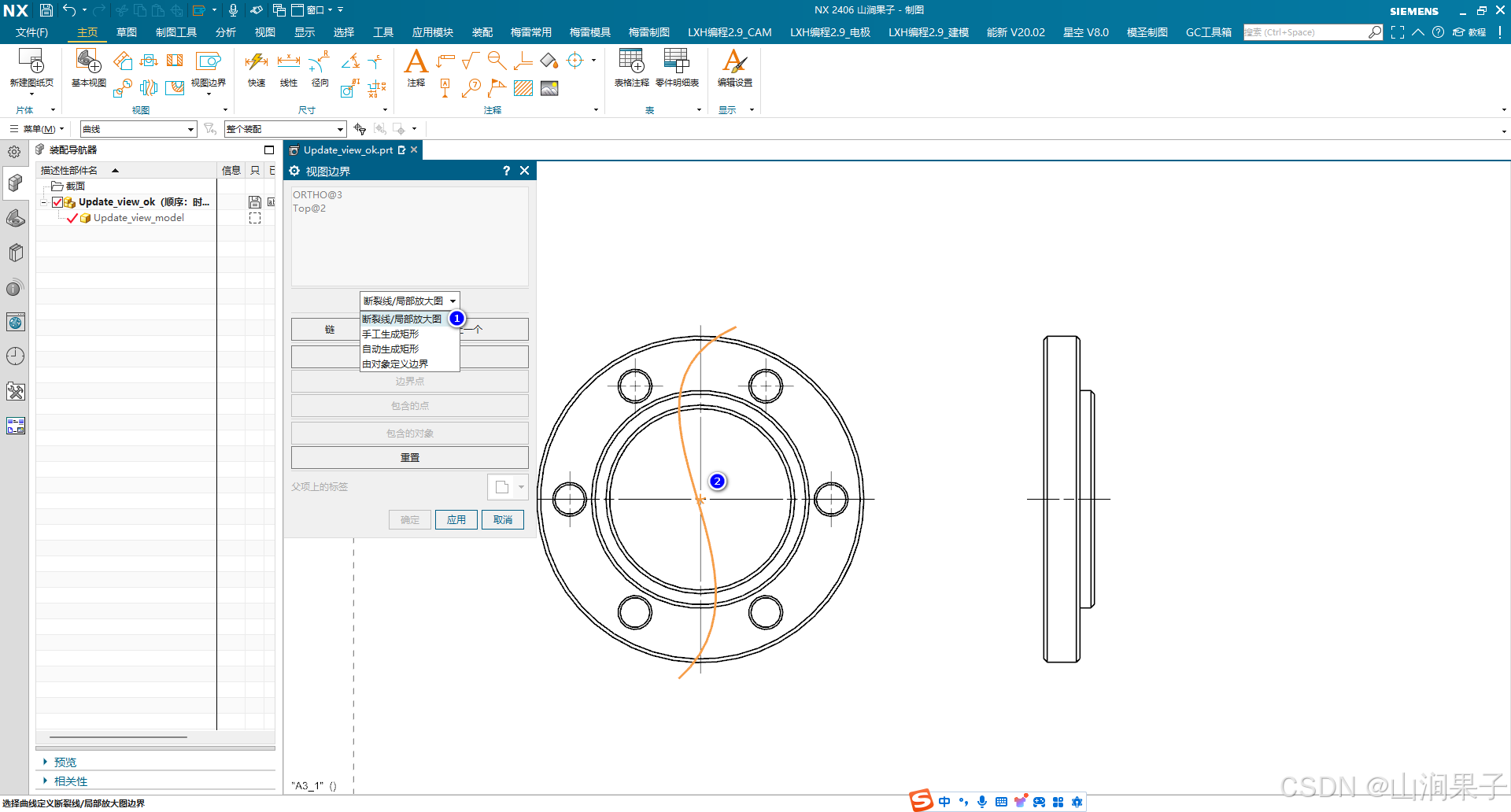Select the 截面 folder in navigator
Viewport: 1511px width, 812px height.
(x=68, y=186)
